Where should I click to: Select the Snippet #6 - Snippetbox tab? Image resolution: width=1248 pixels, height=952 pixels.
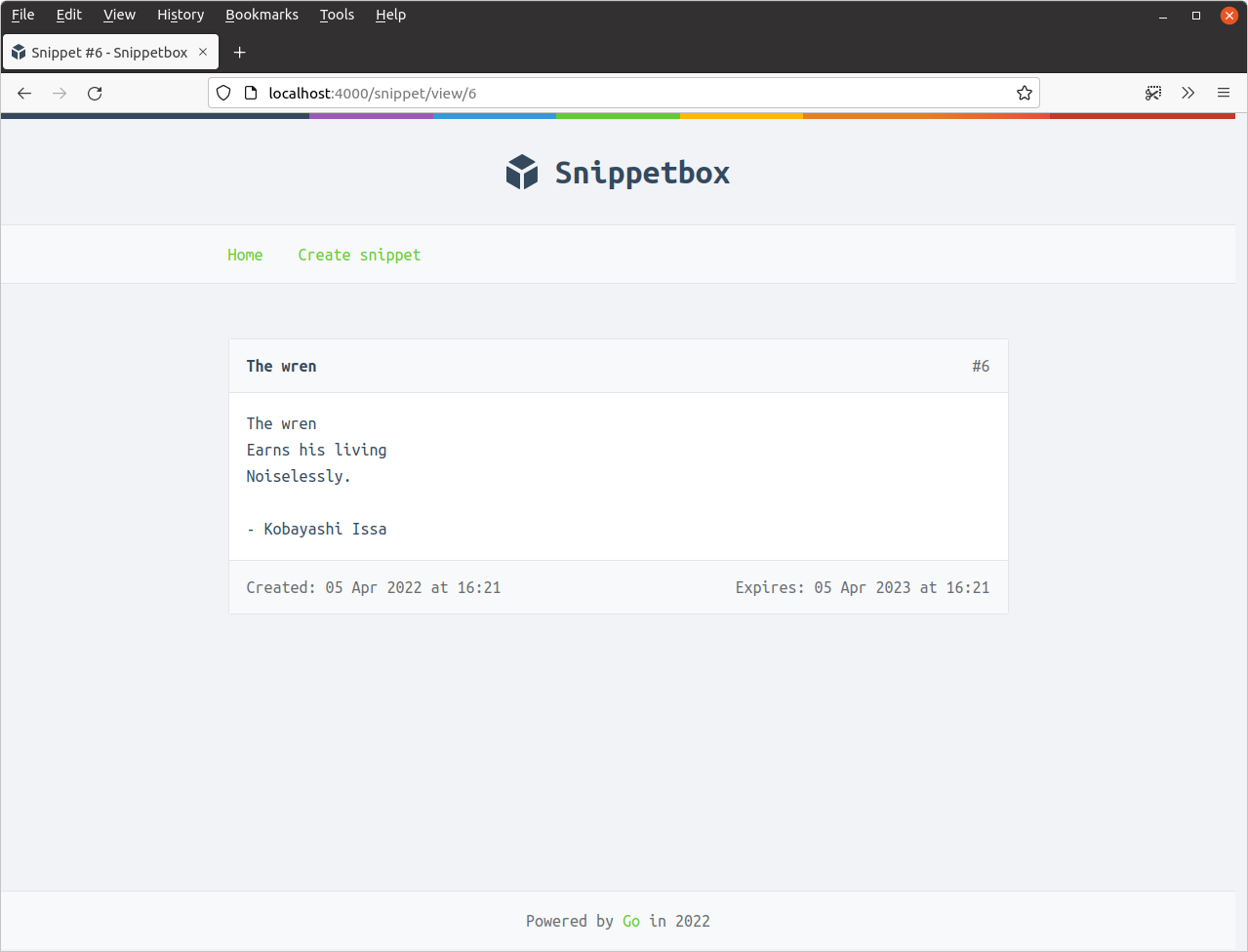pyautogui.click(x=107, y=53)
